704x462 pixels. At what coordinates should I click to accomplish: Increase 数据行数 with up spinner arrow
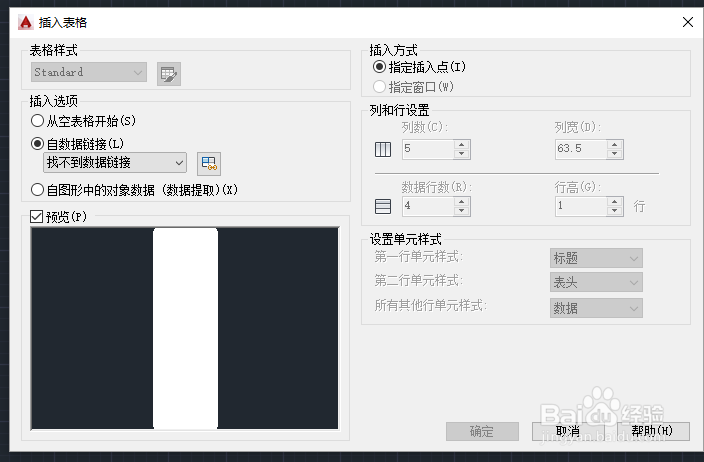(x=462, y=202)
